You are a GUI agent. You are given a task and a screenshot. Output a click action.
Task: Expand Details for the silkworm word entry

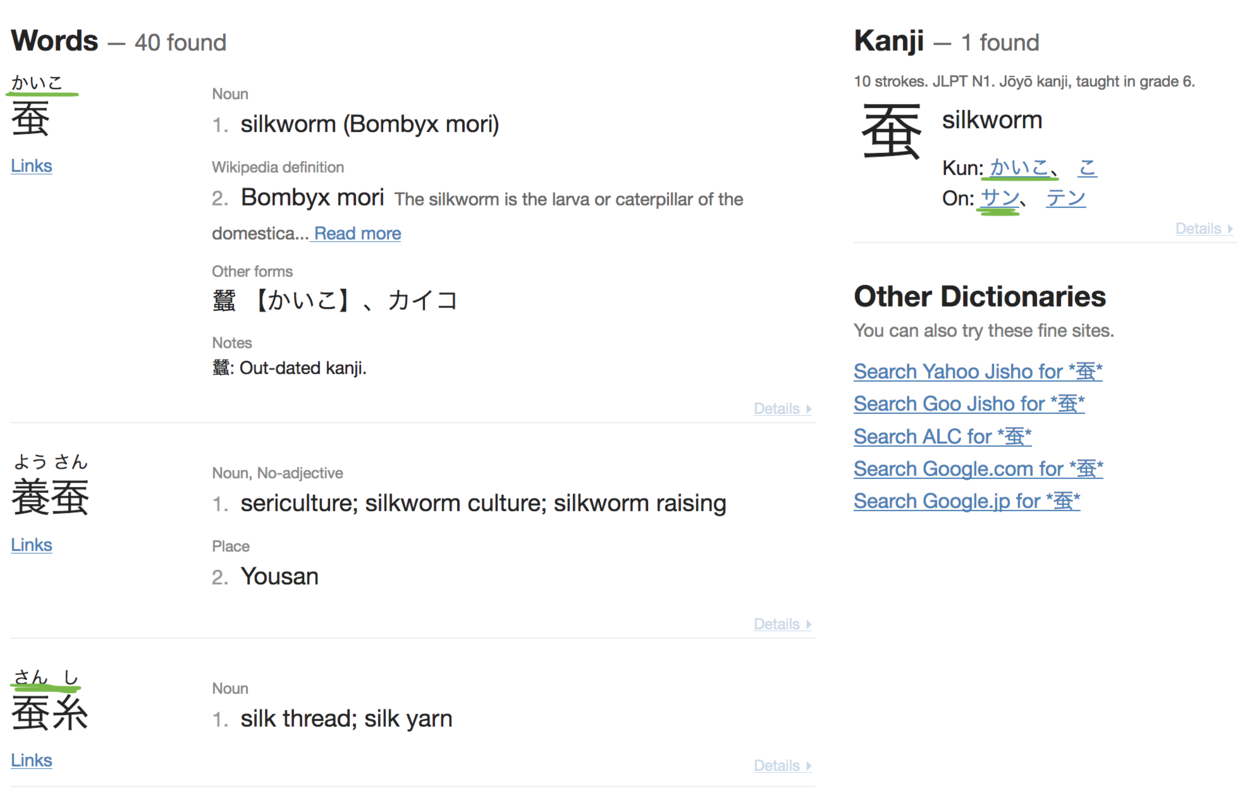click(x=782, y=408)
